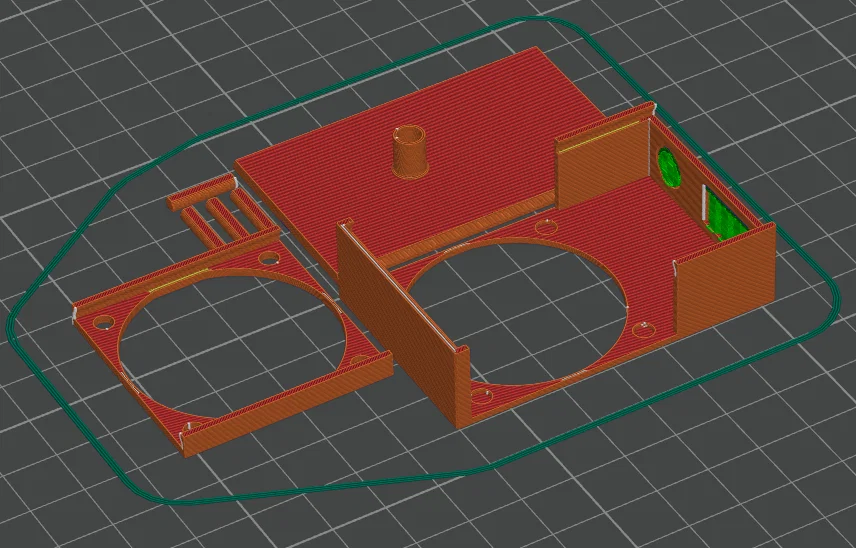
Task: Select the cylindrical standoff post on the plate
Action: pos(409,151)
